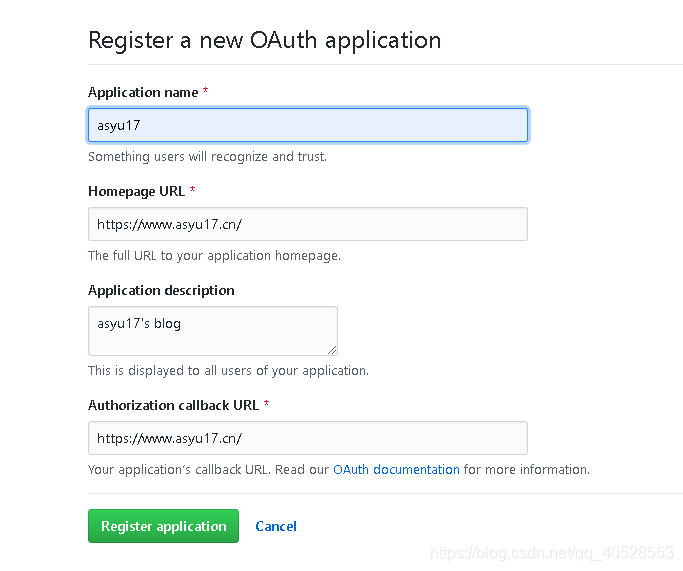Click the Authorization callback URL label
This screenshot has height=571, width=683.
point(173,405)
